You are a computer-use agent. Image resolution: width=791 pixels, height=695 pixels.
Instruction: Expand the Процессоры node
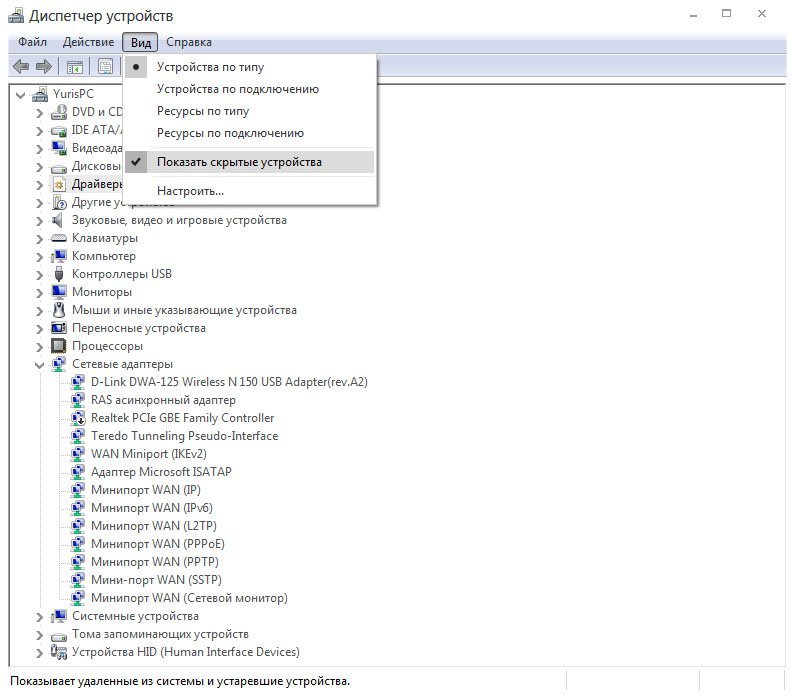(39, 347)
